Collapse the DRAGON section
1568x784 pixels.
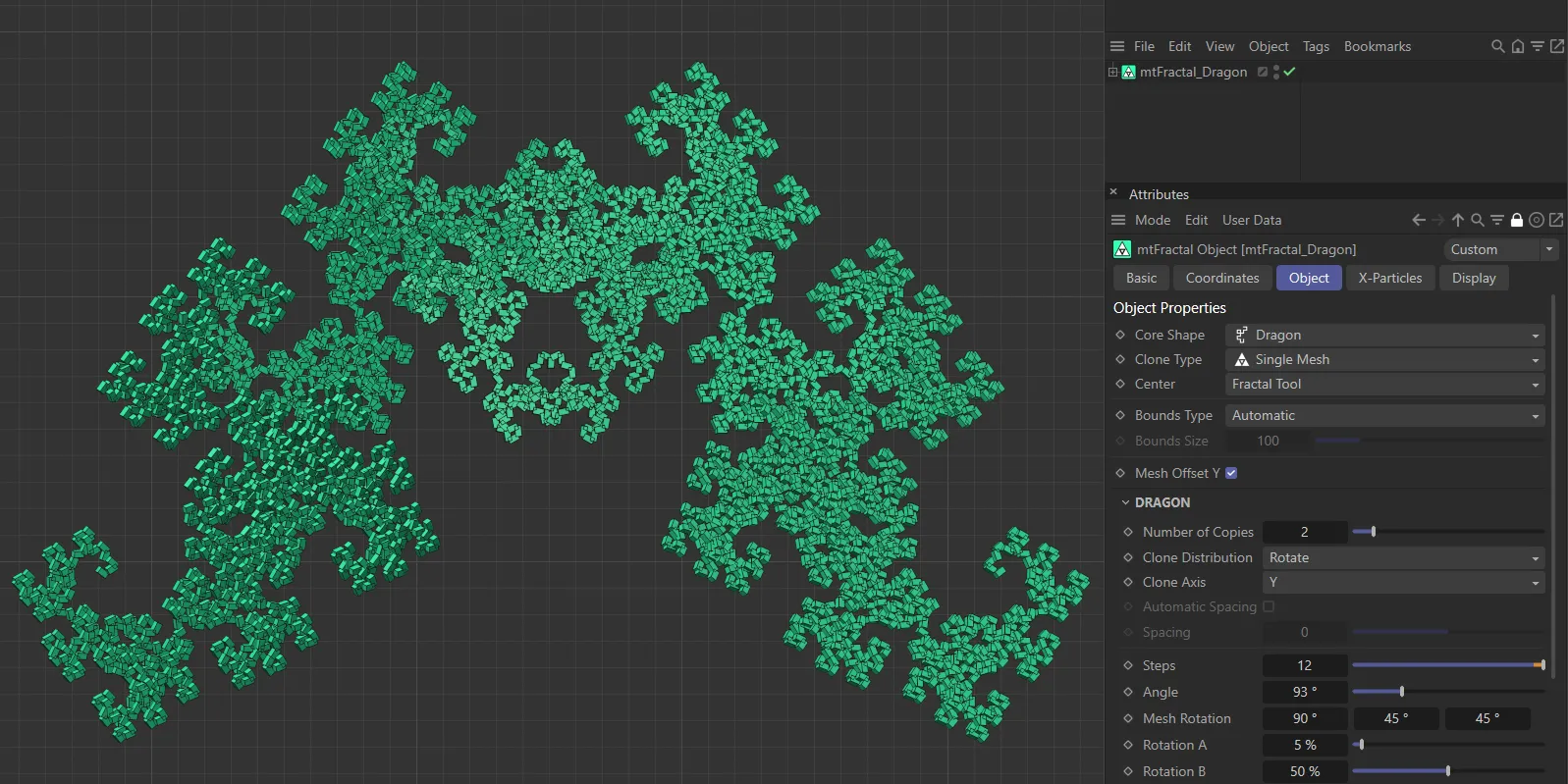click(x=1125, y=502)
